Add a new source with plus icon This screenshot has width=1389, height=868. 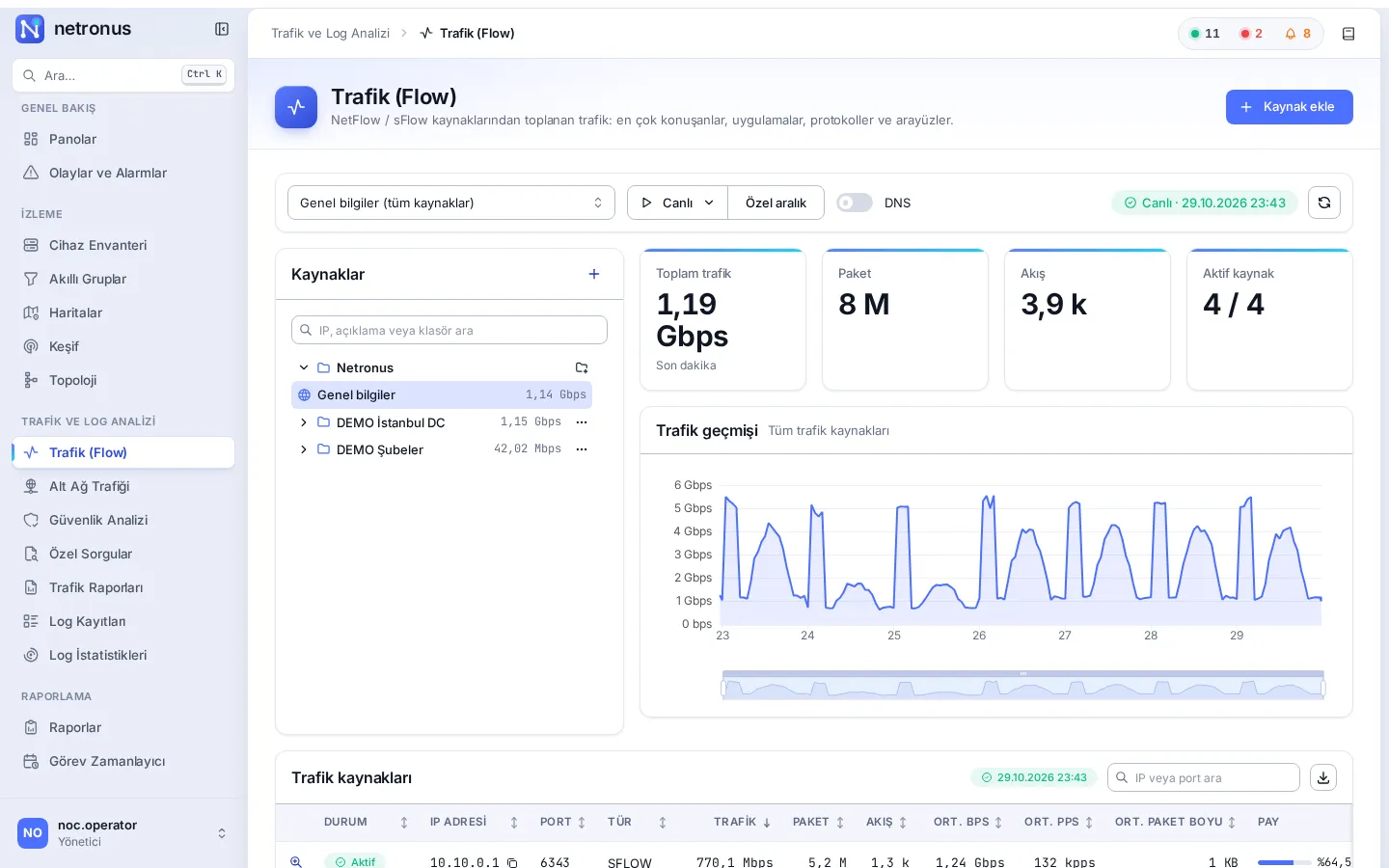pos(594,274)
